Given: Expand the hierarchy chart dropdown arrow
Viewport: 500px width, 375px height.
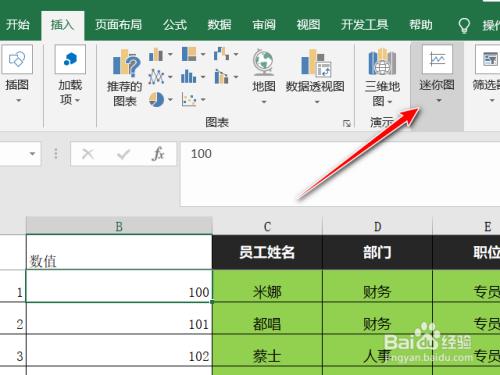Looking at the screenshot, I should click(203, 54).
